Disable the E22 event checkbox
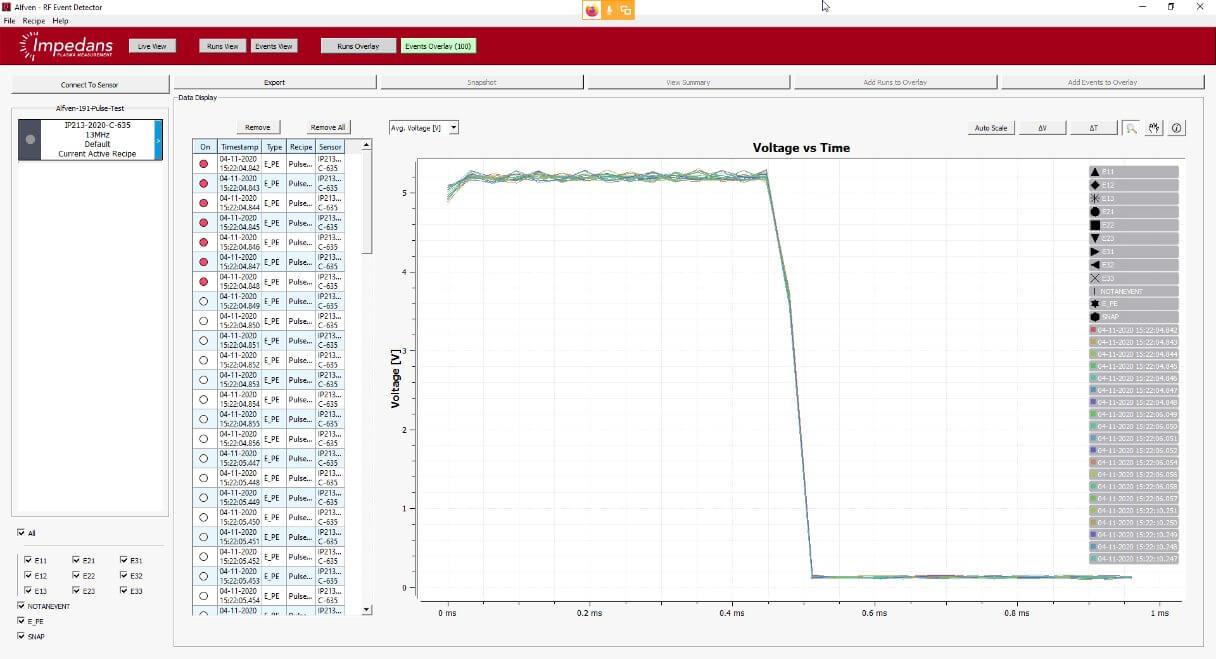 [76, 576]
